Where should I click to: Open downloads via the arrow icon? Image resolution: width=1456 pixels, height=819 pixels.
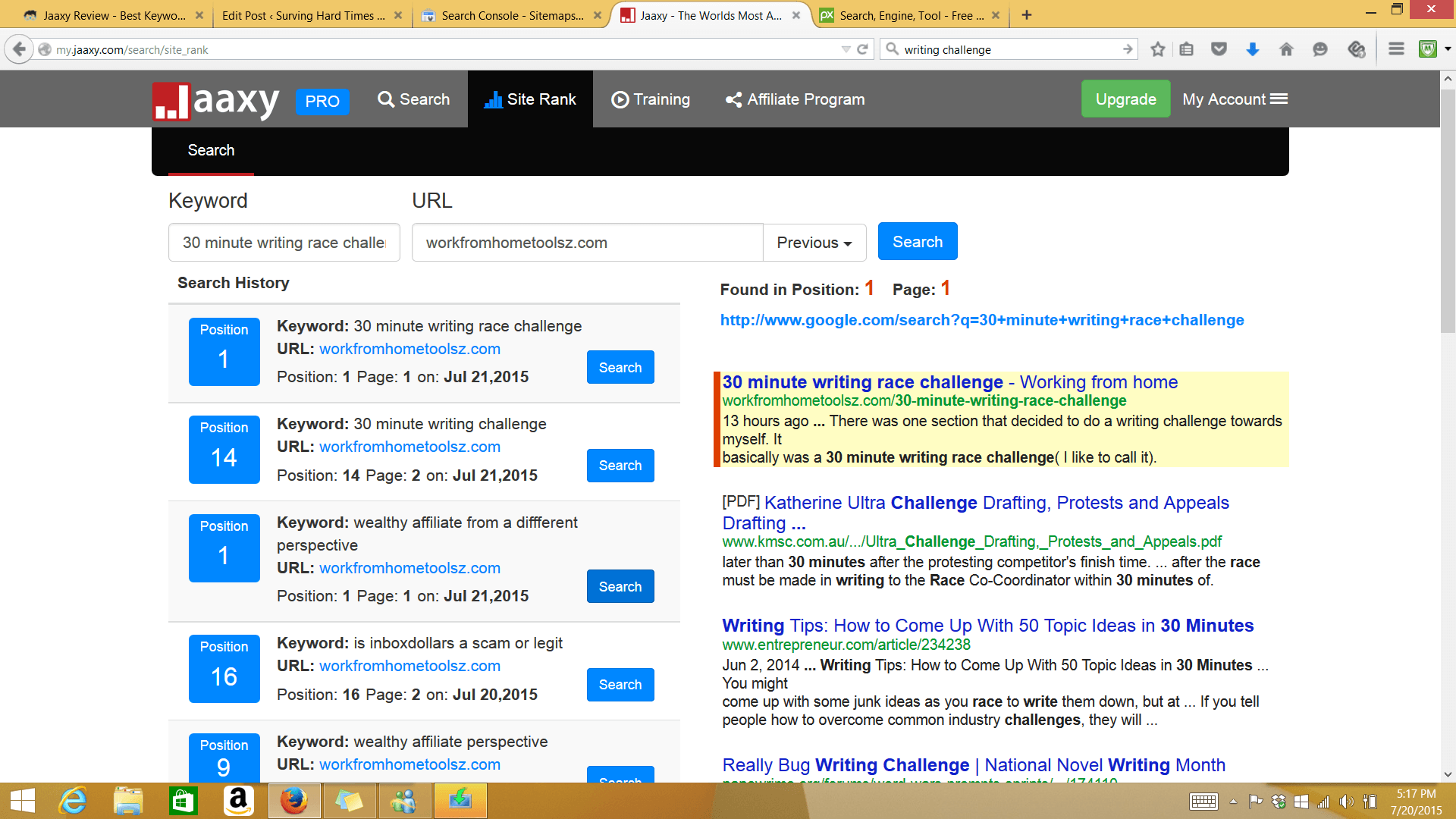(1253, 49)
